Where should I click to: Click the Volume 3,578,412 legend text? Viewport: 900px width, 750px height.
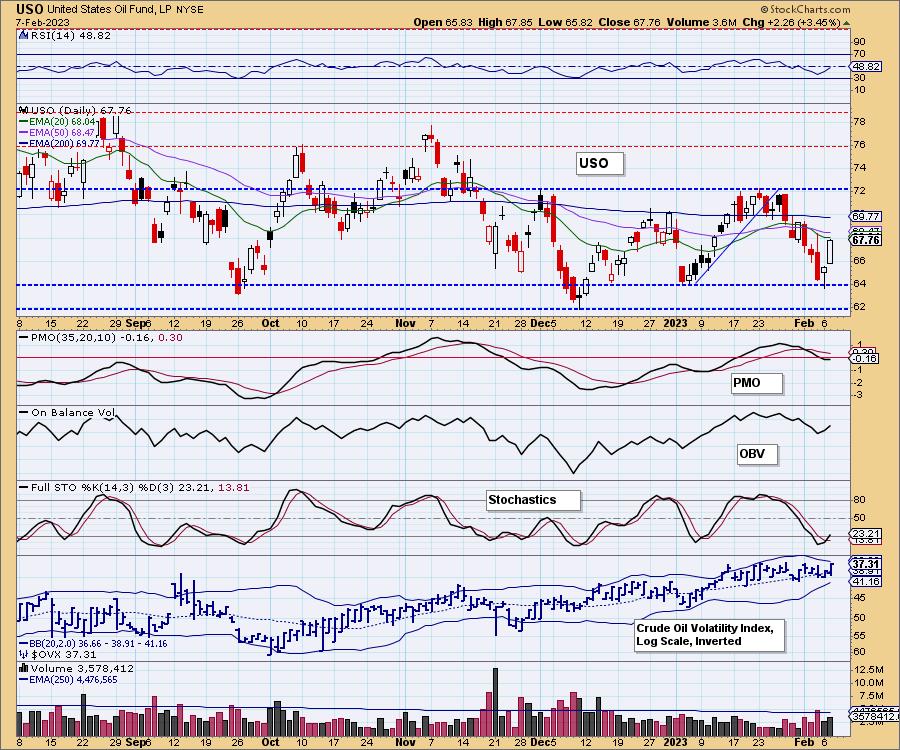tap(82, 669)
